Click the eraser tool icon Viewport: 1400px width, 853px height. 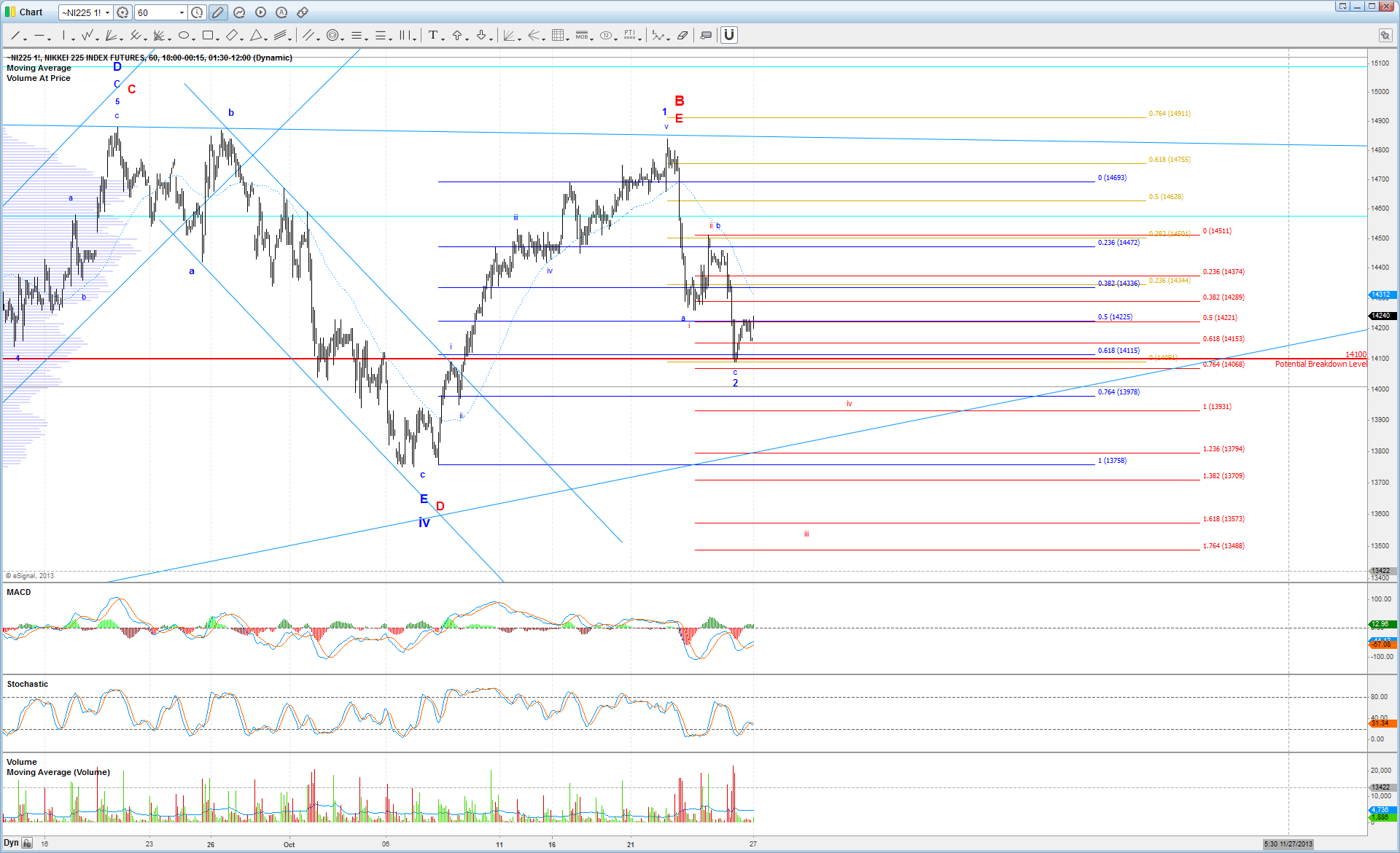click(x=682, y=35)
